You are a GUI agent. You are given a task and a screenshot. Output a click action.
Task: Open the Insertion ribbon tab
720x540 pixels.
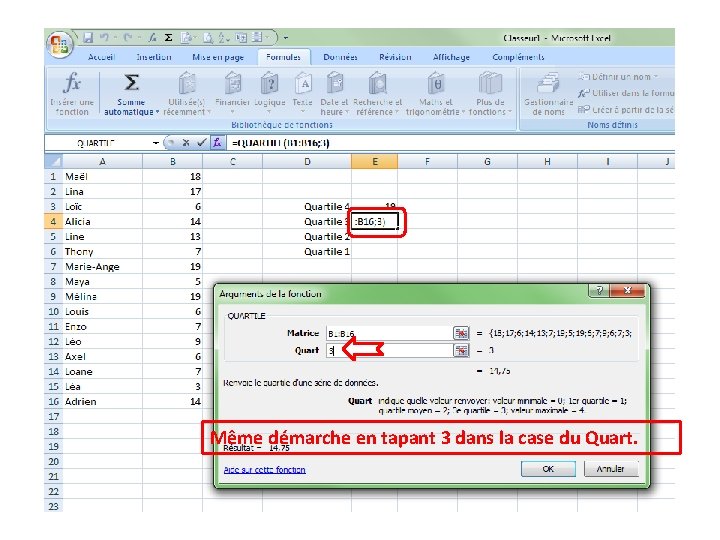click(154, 57)
